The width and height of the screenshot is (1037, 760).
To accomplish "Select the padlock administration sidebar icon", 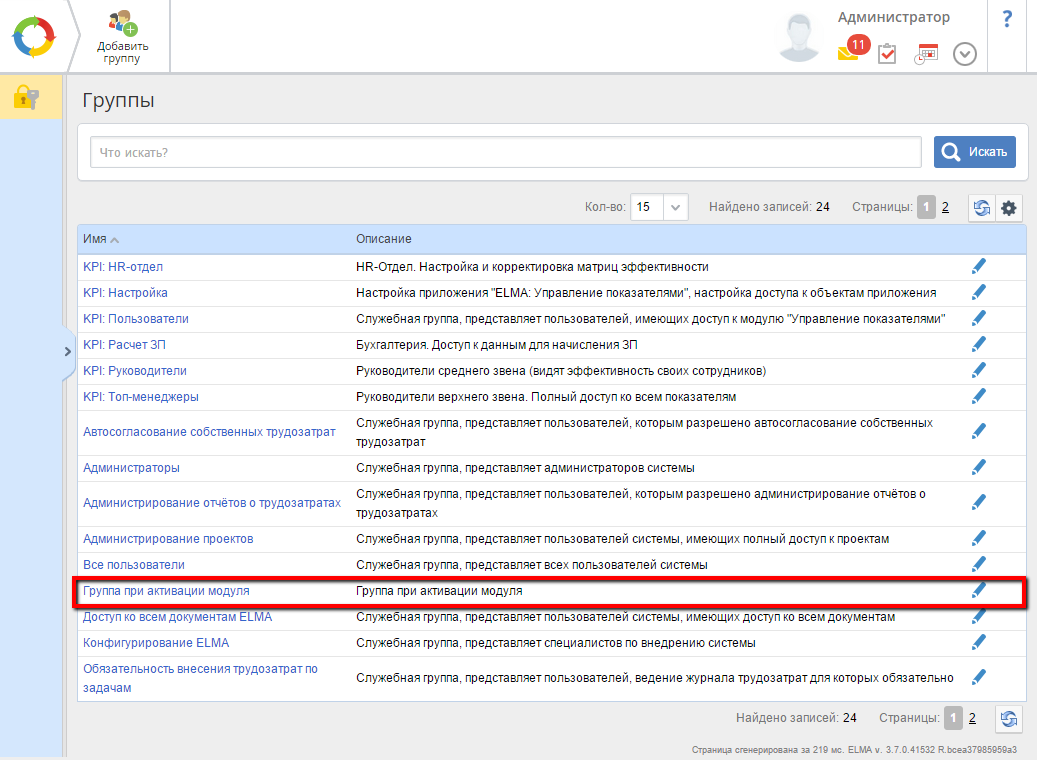I will [x=26, y=98].
